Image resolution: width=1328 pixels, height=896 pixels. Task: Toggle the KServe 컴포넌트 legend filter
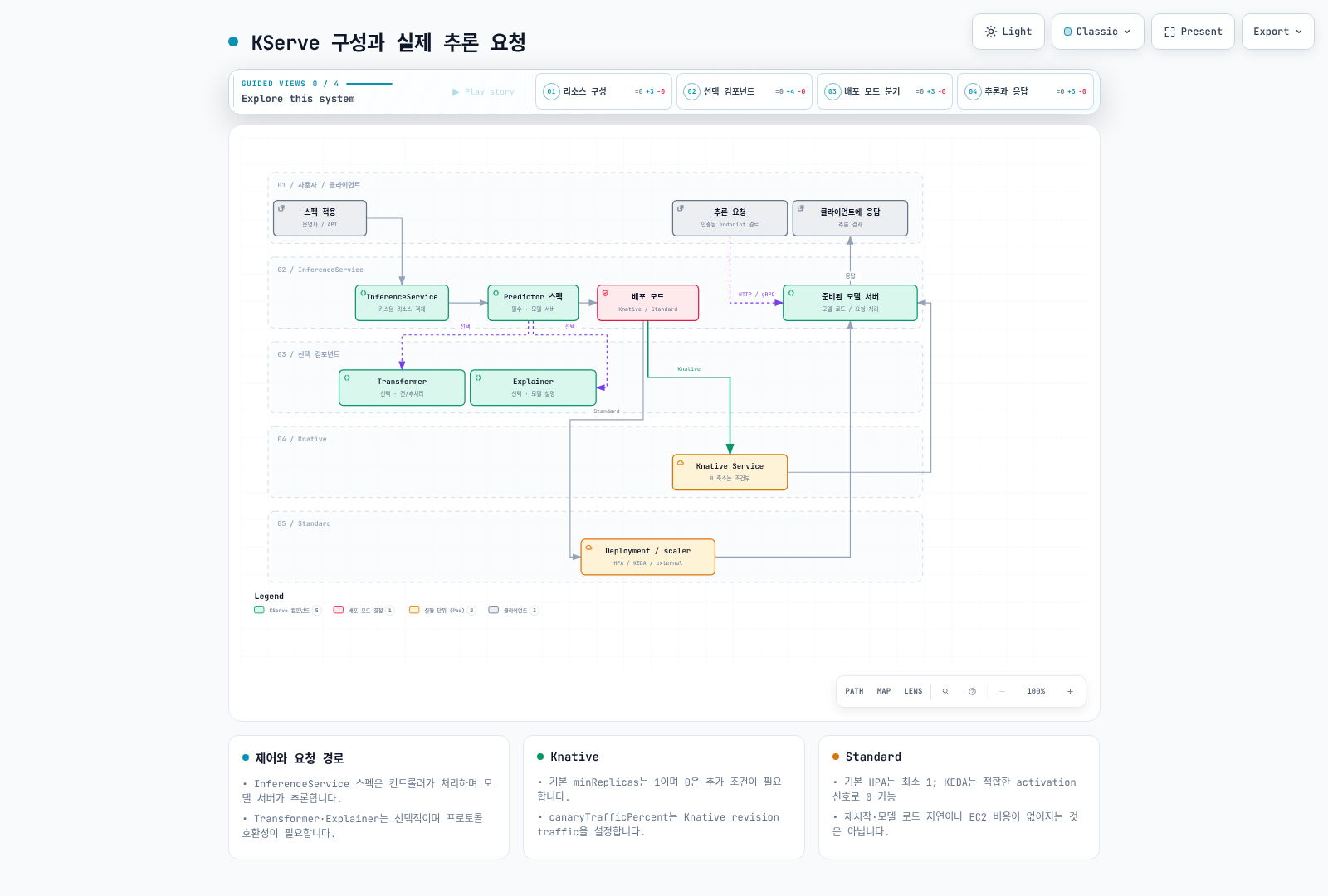(287, 611)
